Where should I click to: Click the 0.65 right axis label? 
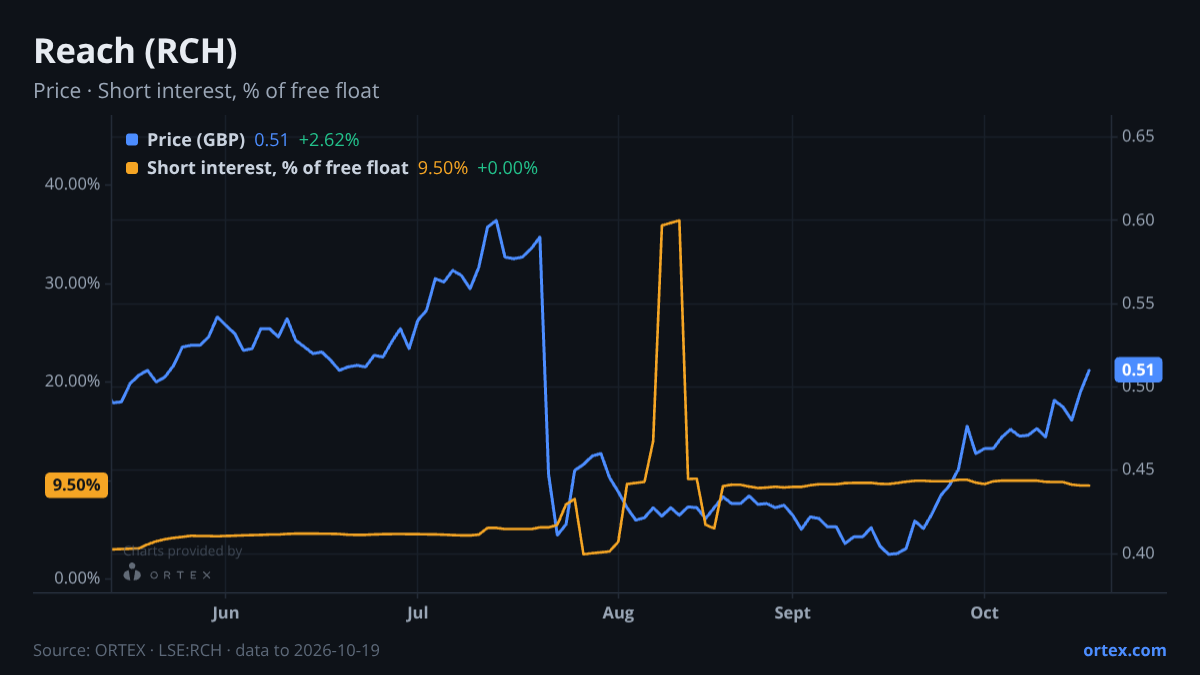1138,136
